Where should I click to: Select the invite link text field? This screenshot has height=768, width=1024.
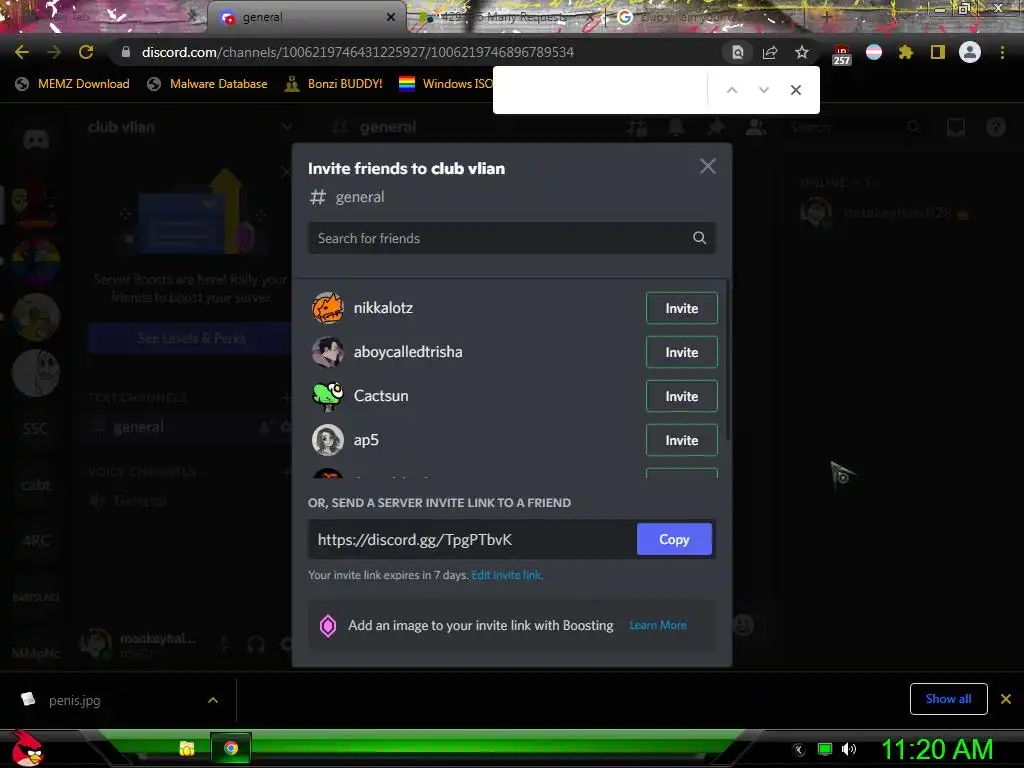[472, 539]
